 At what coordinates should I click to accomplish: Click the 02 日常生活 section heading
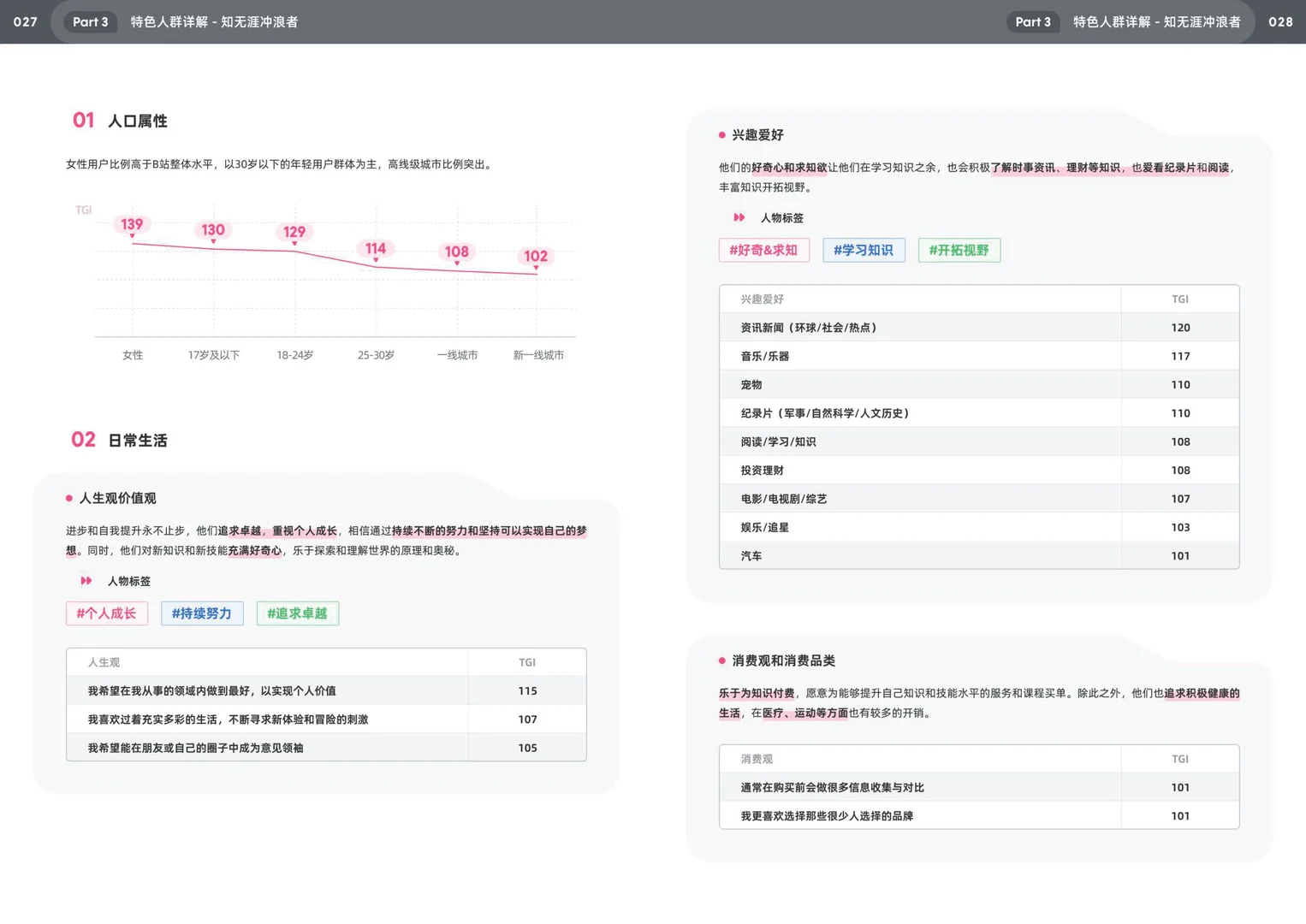(x=119, y=440)
